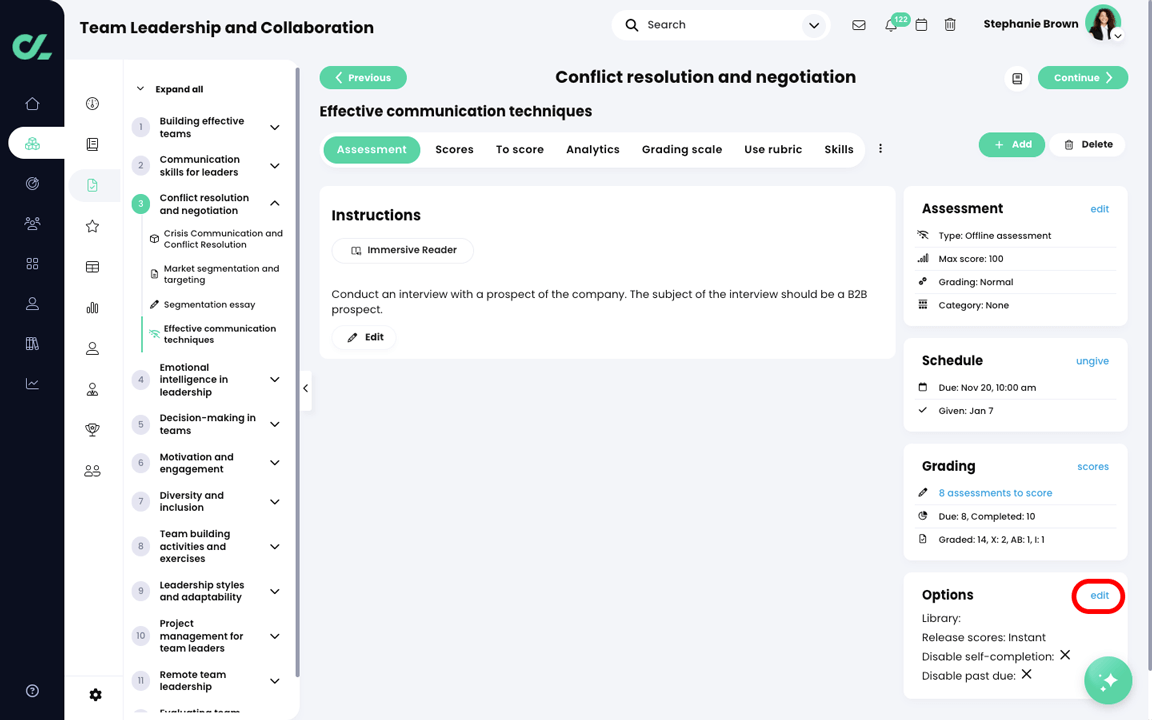Collapse Conflict resolution and negotiation section
The height and width of the screenshot is (720, 1152).
pyautogui.click(x=275, y=204)
